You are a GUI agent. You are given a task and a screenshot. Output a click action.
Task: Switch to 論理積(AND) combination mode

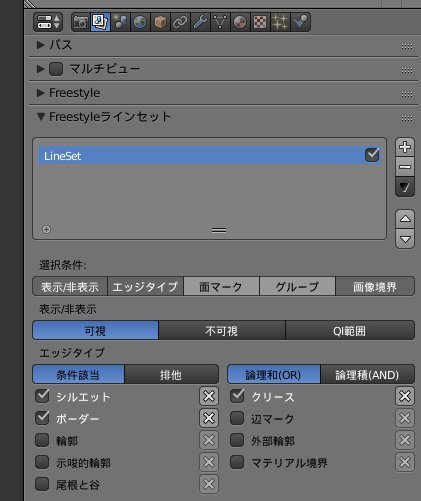(x=367, y=375)
